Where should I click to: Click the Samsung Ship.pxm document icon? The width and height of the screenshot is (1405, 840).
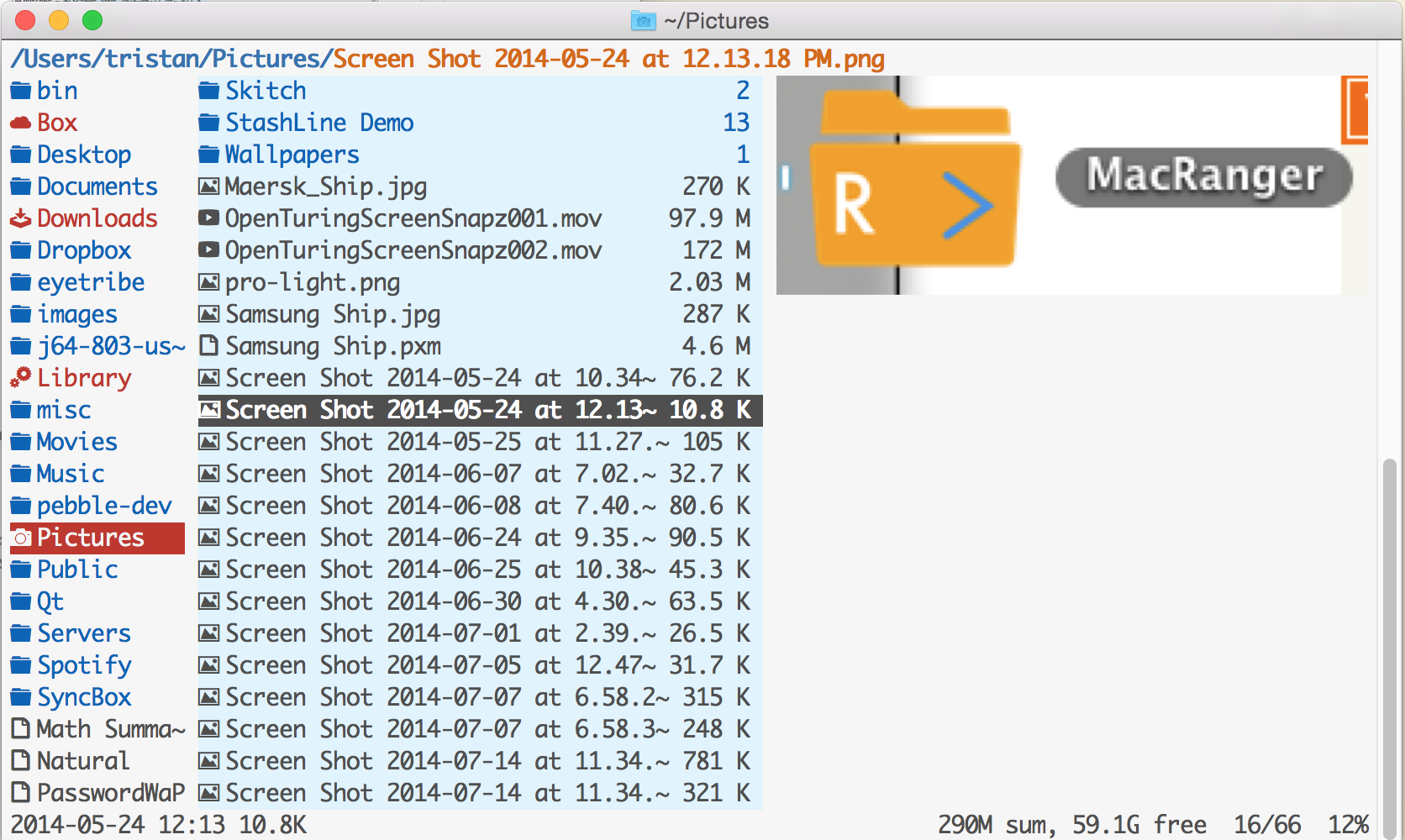208,346
